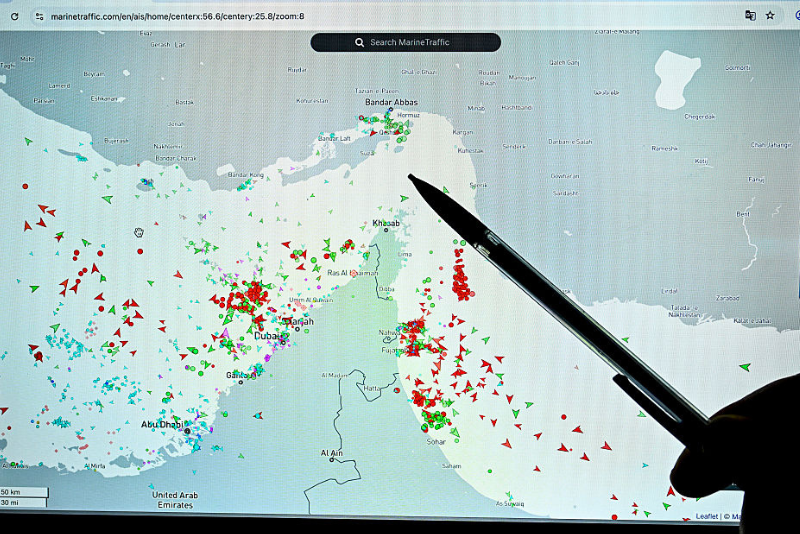
Task: Open the Leaflet attribution link
Action: (706, 516)
